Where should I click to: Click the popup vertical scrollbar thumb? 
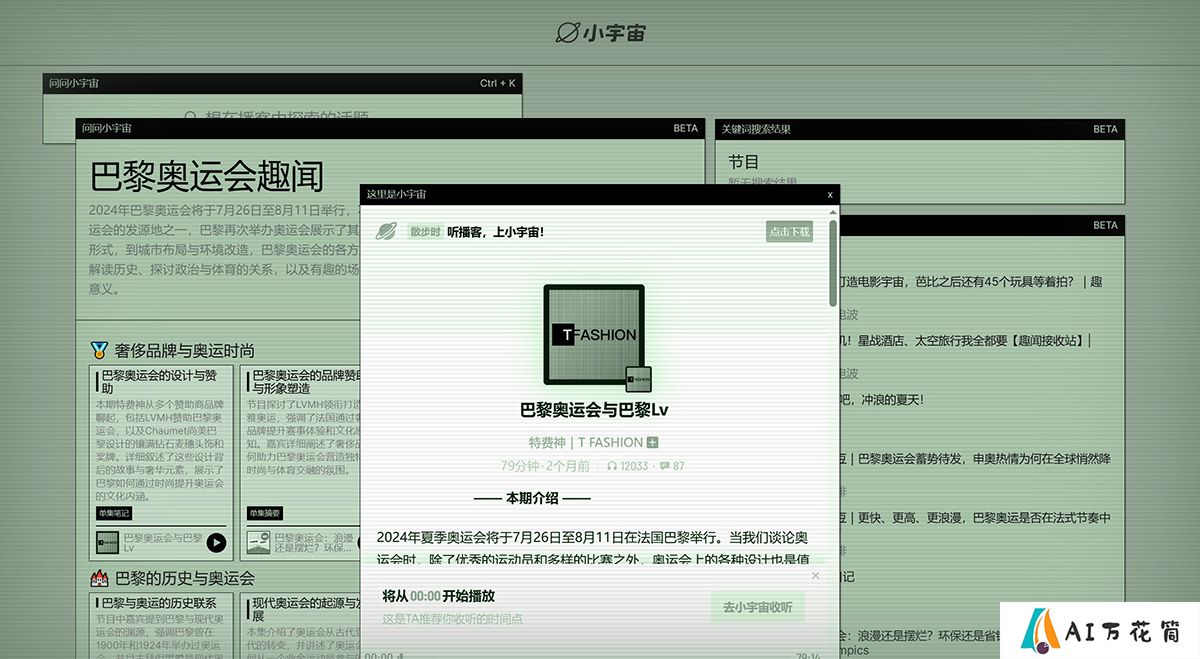click(833, 262)
